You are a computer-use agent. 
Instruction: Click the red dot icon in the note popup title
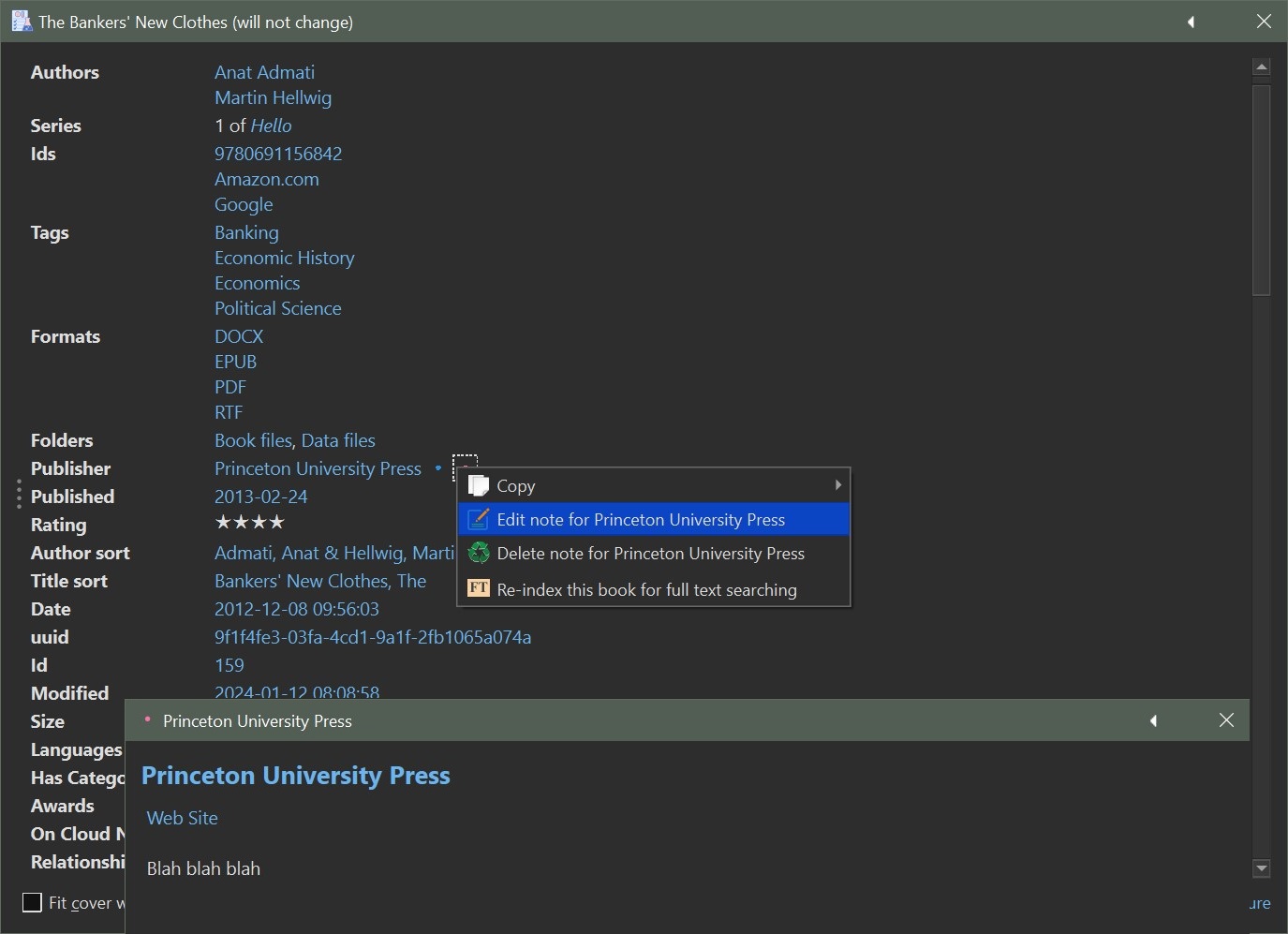pyautogui.click(x=147, y=719)
